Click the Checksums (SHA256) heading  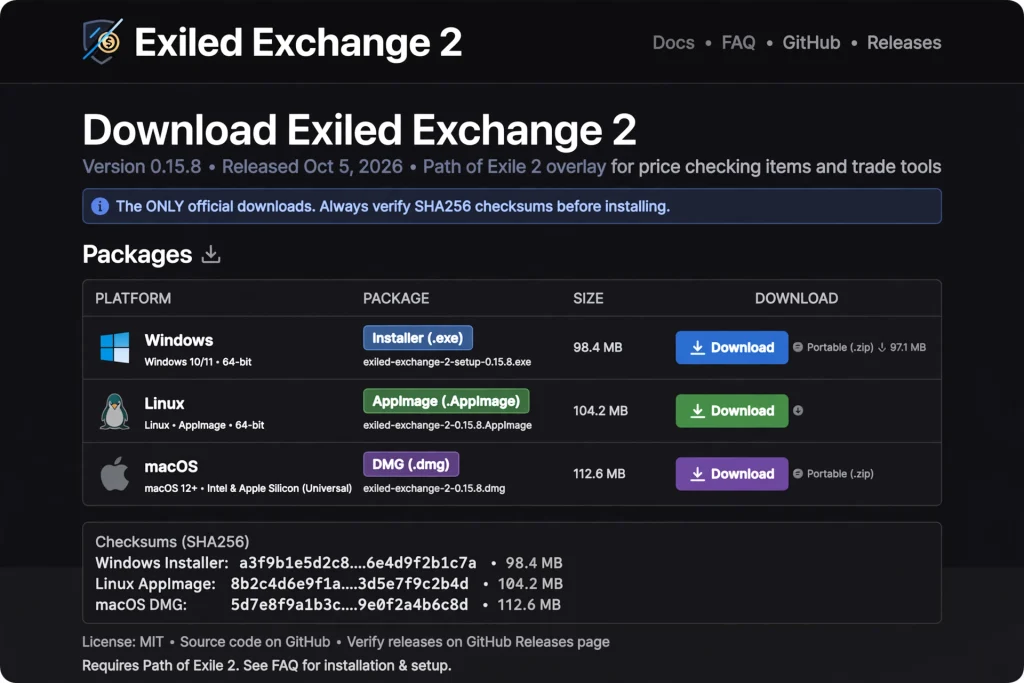click(172, 542)
